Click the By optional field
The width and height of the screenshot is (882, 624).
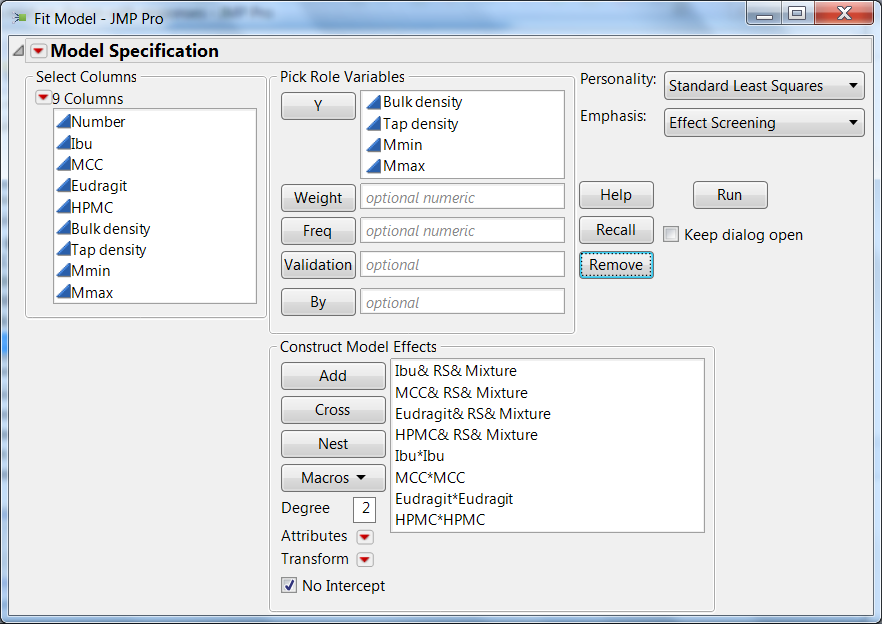462,302
